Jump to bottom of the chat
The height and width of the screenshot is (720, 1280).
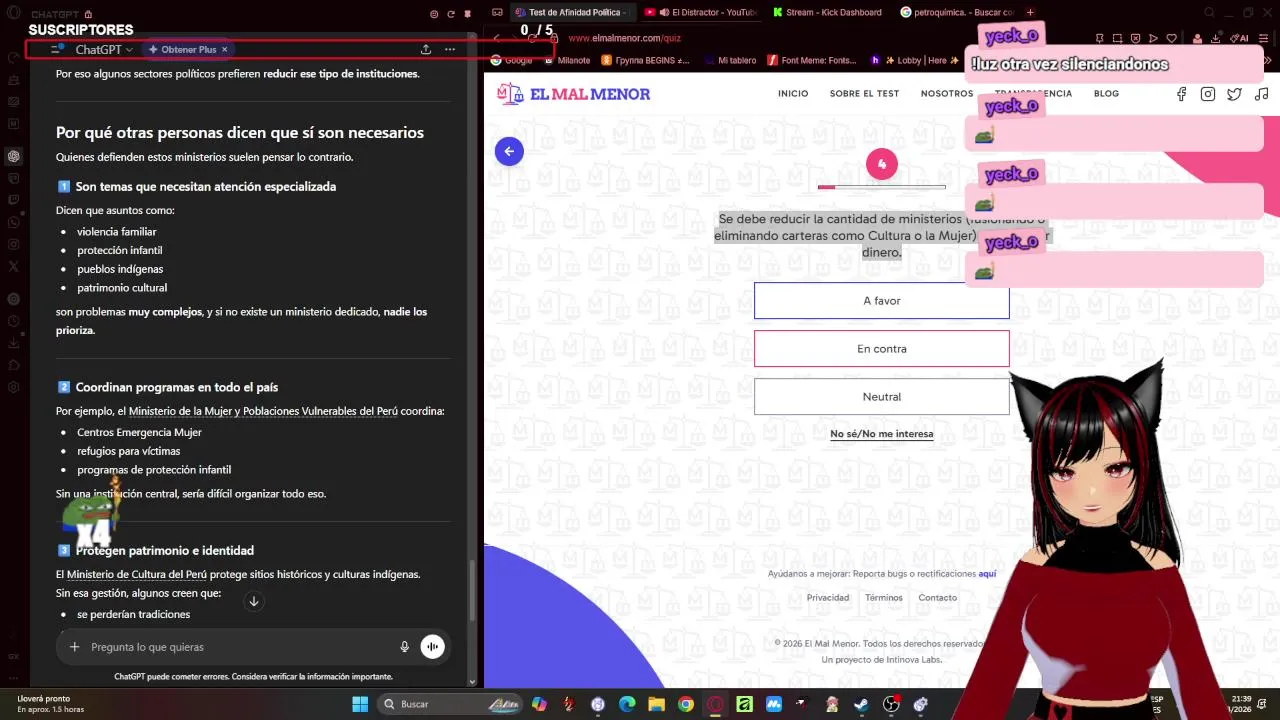coord(254,601)
